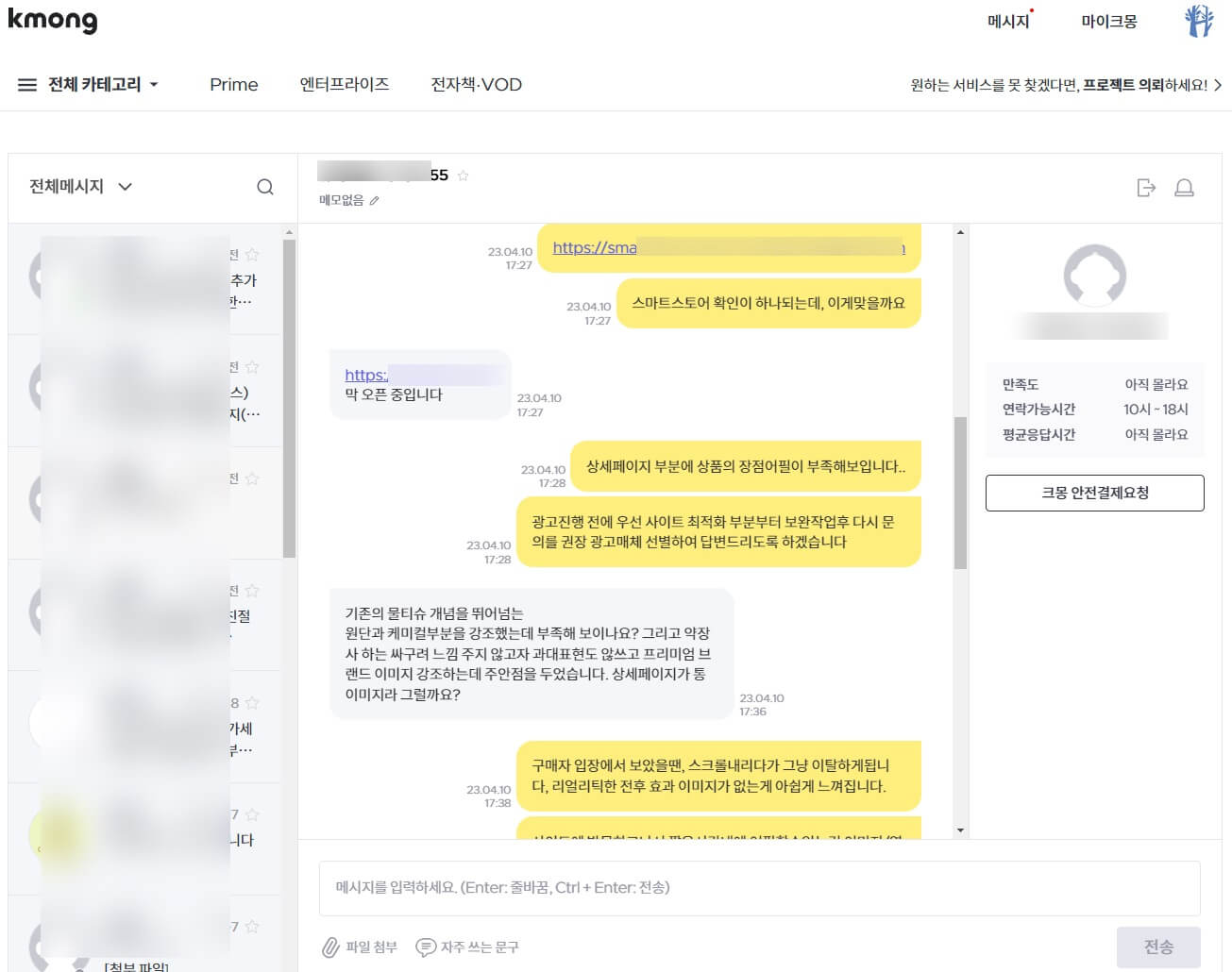Open frequently used phrases via chat bubble icon
Image resolution: width=1232 pixels, height=972 pixels.
[x=428, y=947]
